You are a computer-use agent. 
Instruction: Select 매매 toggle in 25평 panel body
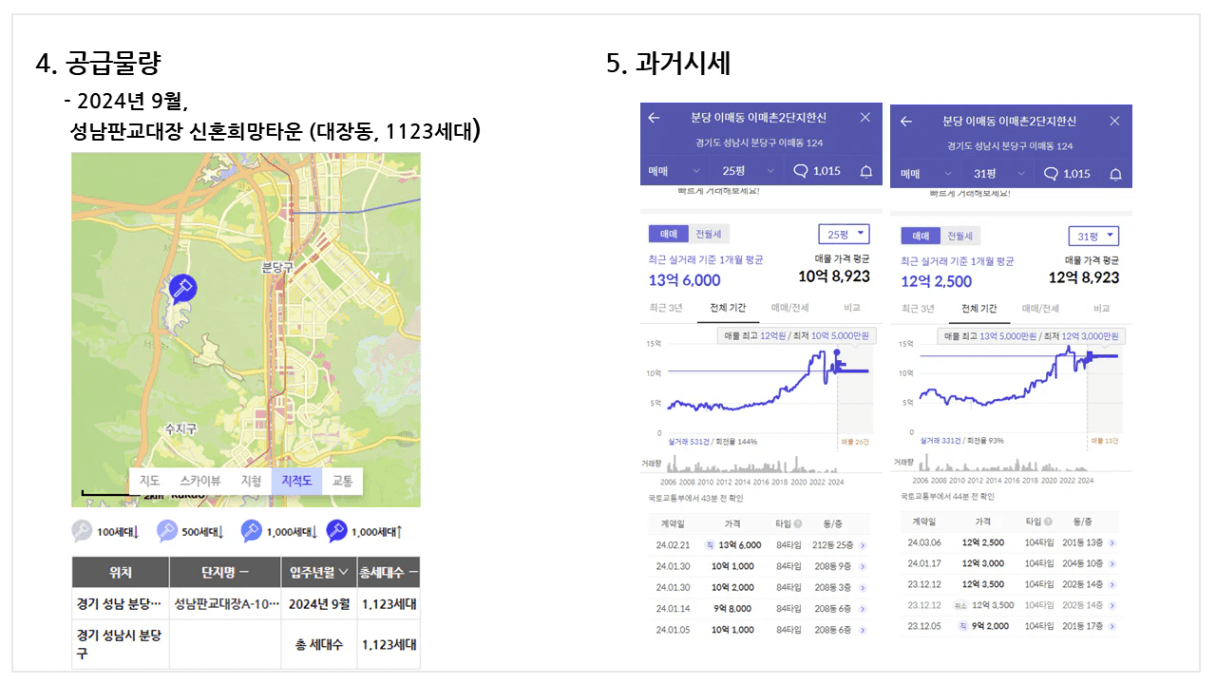pos(668,234)
